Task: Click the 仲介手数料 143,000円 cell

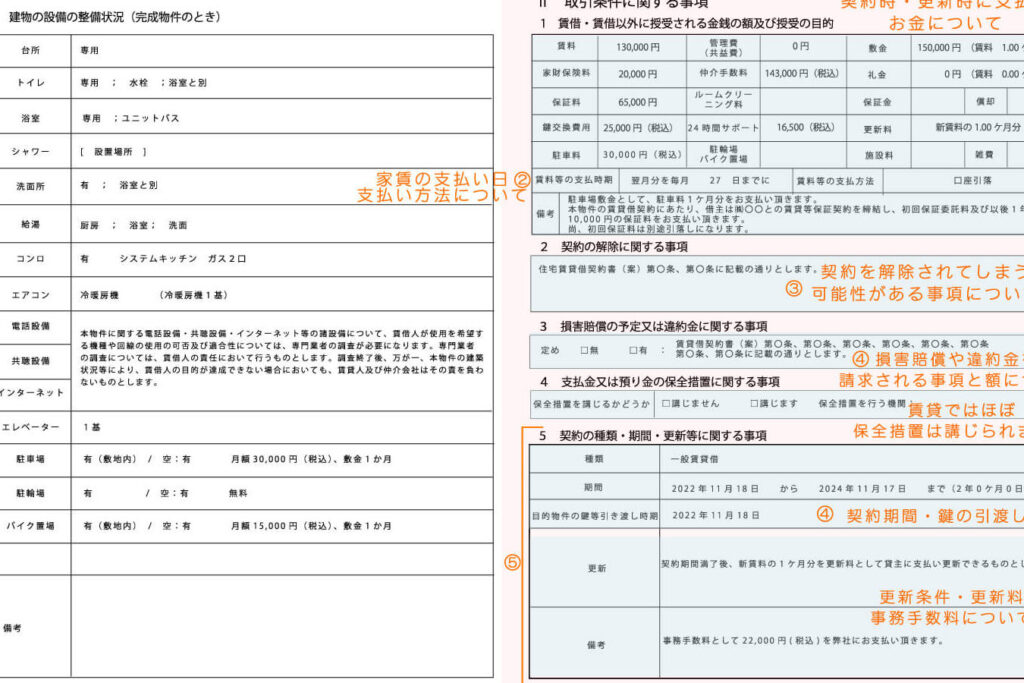Action: (801, 74)
